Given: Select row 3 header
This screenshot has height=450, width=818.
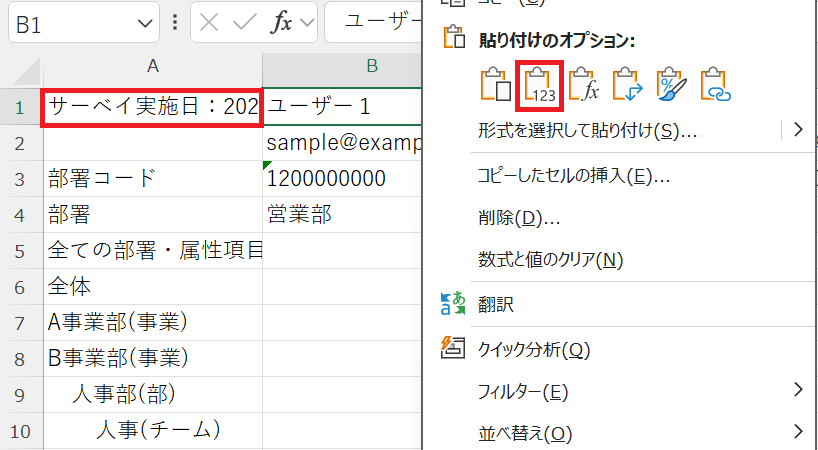Looking at the screenshot, I should click(x=20, y=179).
